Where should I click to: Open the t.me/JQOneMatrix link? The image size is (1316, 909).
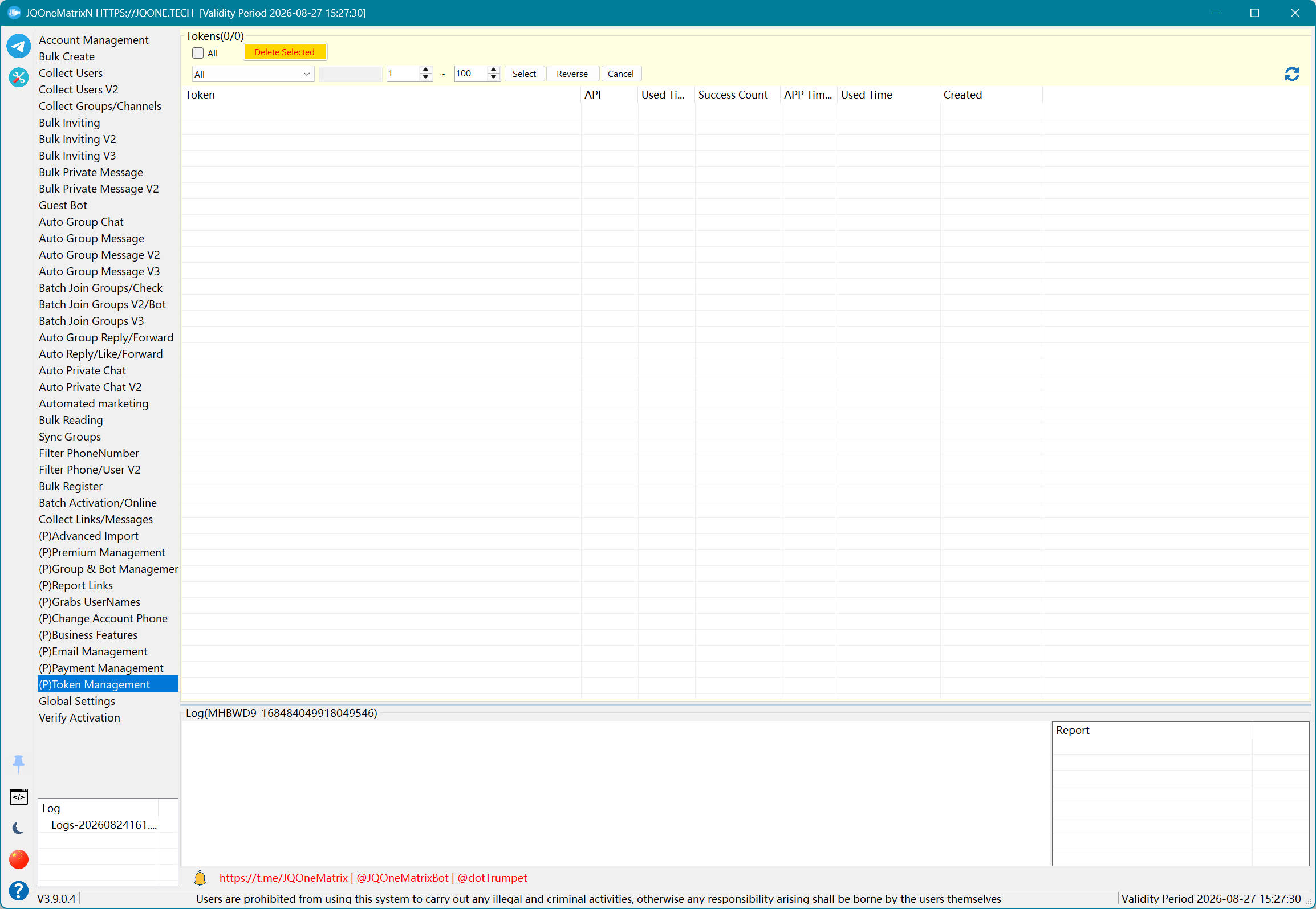[x=283, y=878]
